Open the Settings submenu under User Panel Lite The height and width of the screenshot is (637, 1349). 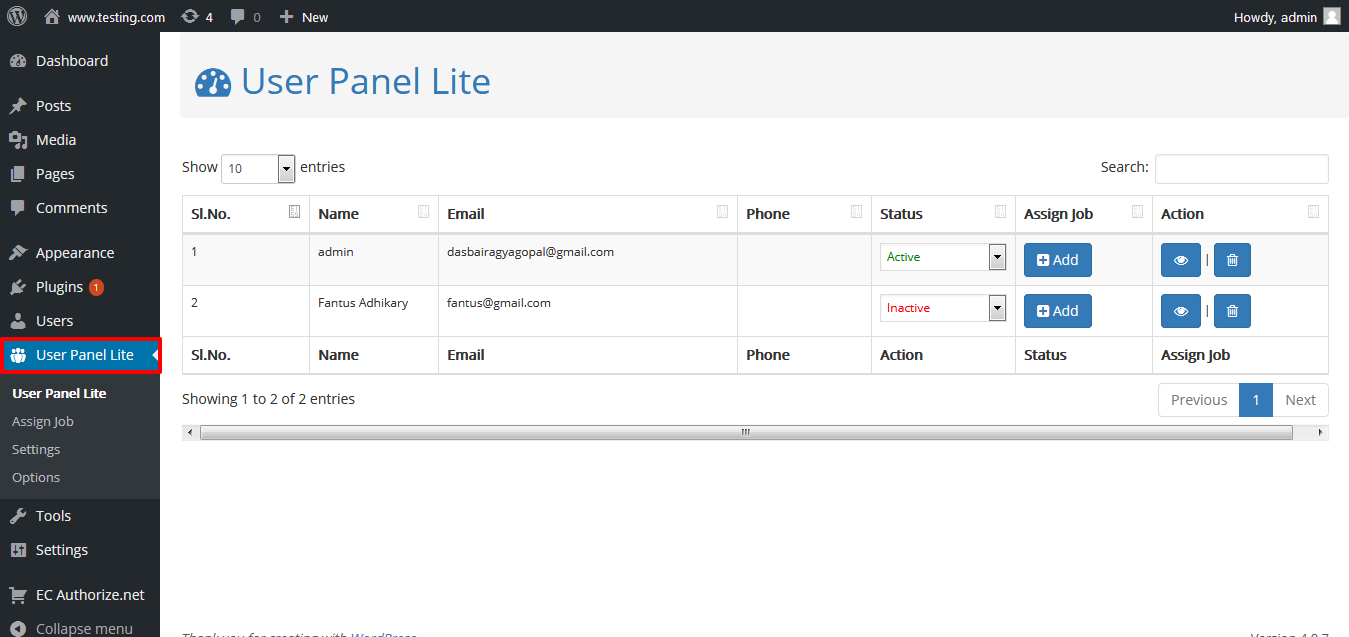(36, 449)
